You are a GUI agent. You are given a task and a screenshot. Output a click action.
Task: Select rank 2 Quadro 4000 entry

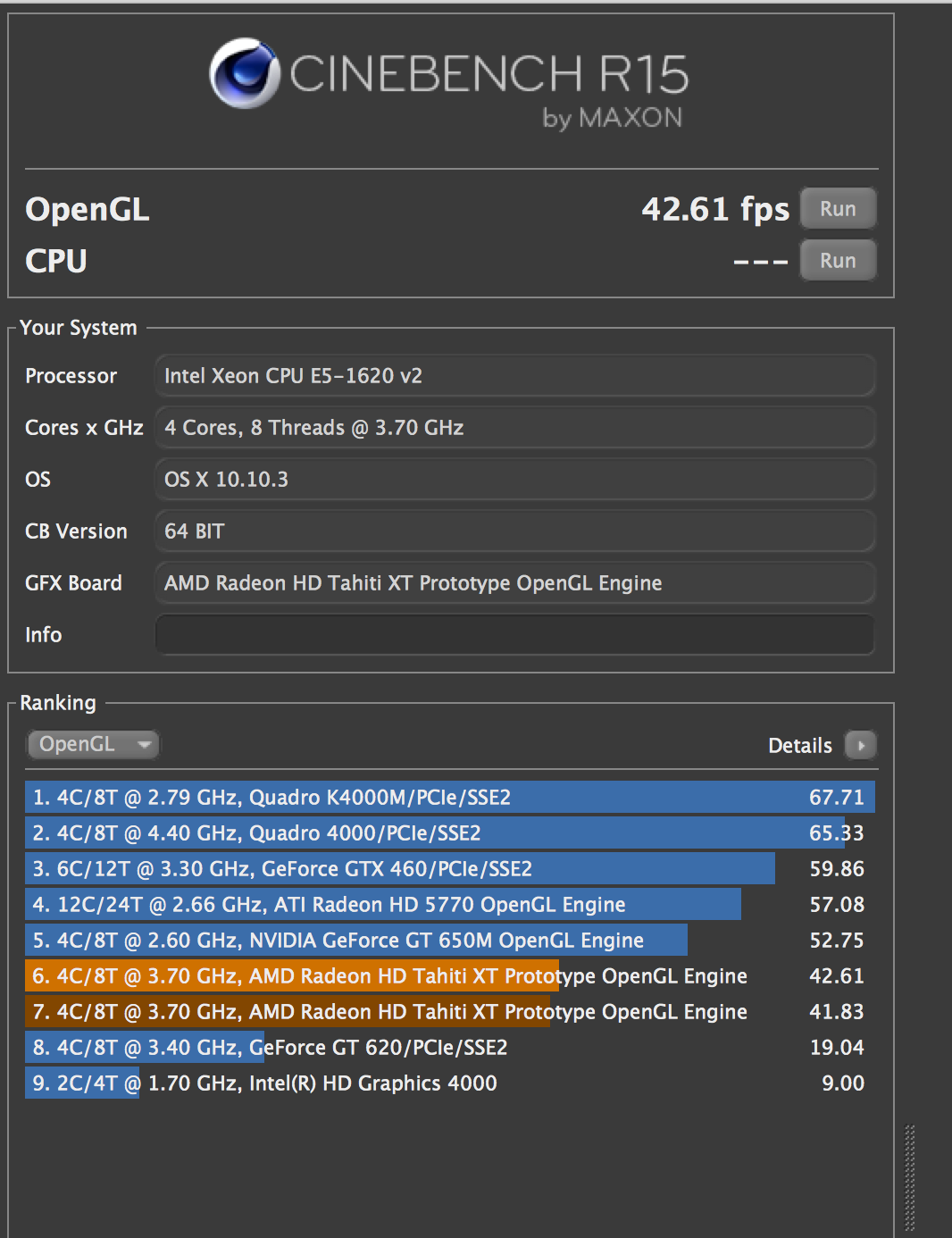(x=448, y=833)
